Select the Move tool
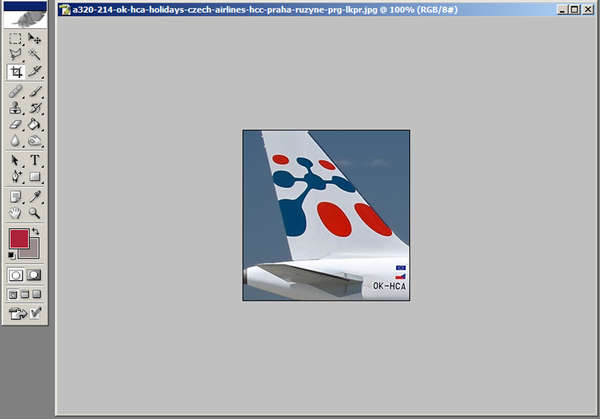Image resolution: width=600 pixels, height=419 pixels. click(x=34, y=39)
